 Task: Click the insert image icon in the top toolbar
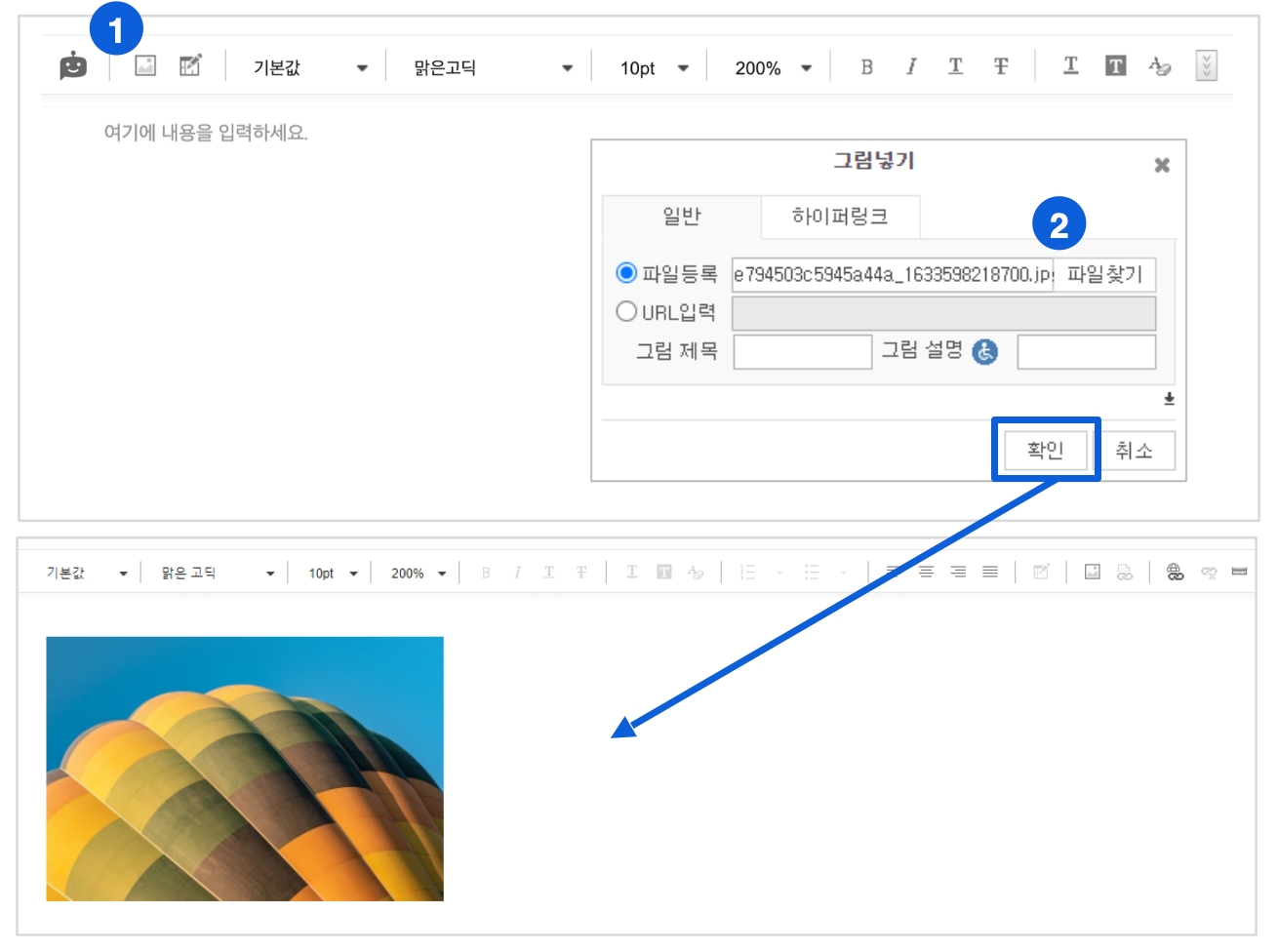(x=145, y=66)
